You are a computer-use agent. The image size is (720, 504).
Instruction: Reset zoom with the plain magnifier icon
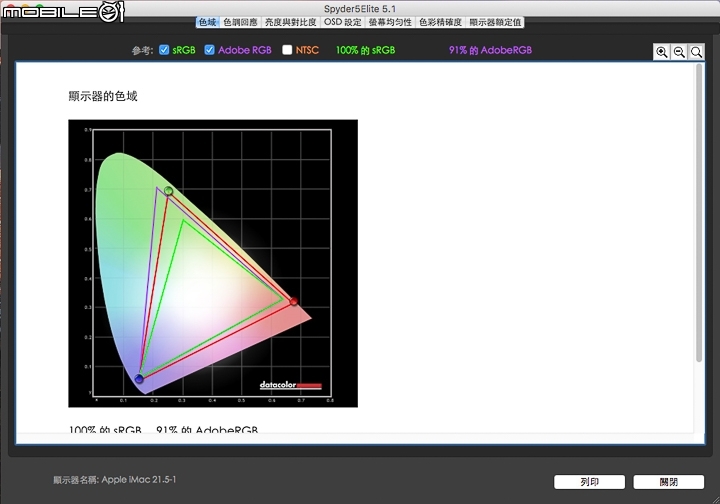coord(696,52)
